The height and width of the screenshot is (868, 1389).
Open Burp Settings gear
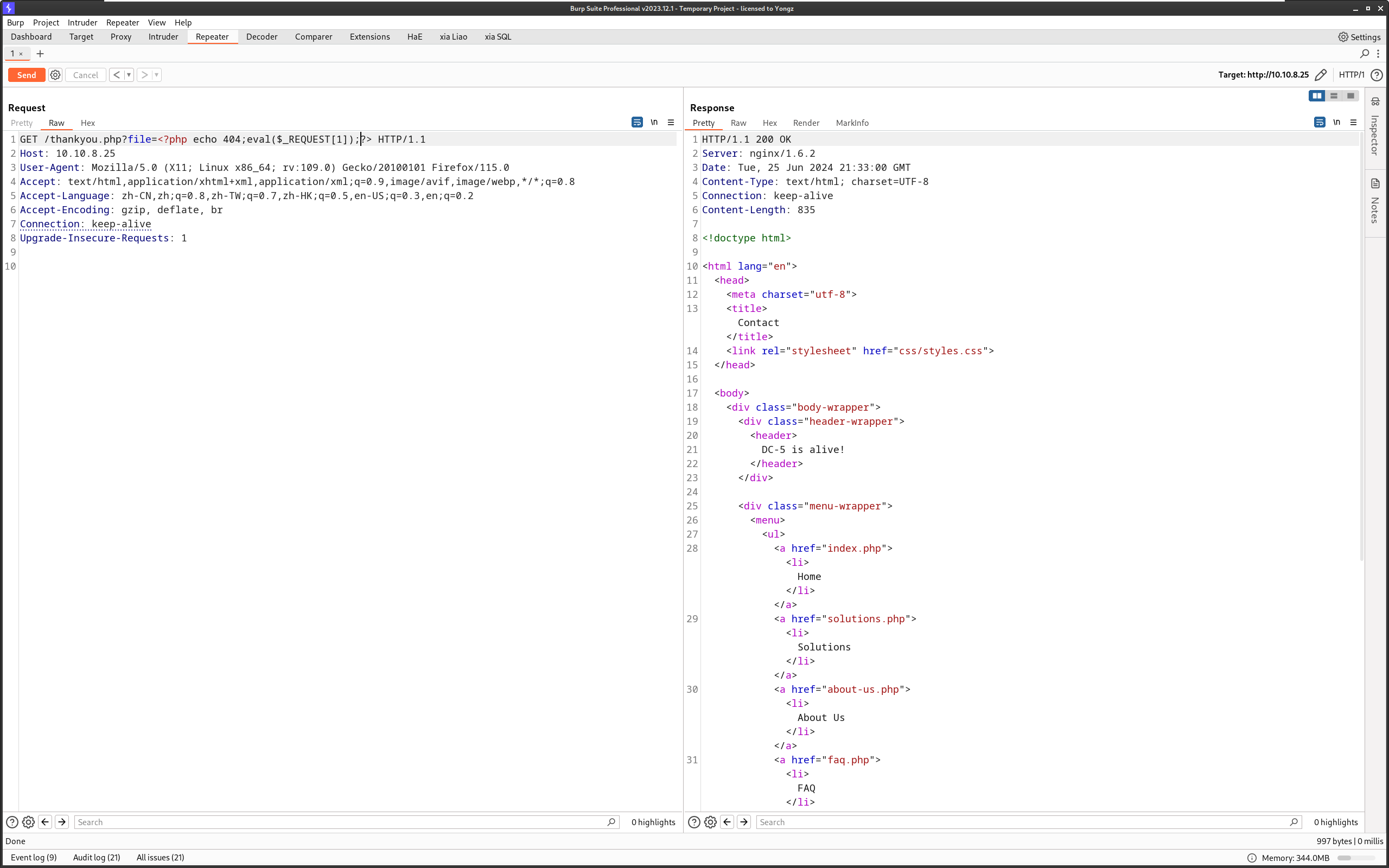coord(1359,37)
